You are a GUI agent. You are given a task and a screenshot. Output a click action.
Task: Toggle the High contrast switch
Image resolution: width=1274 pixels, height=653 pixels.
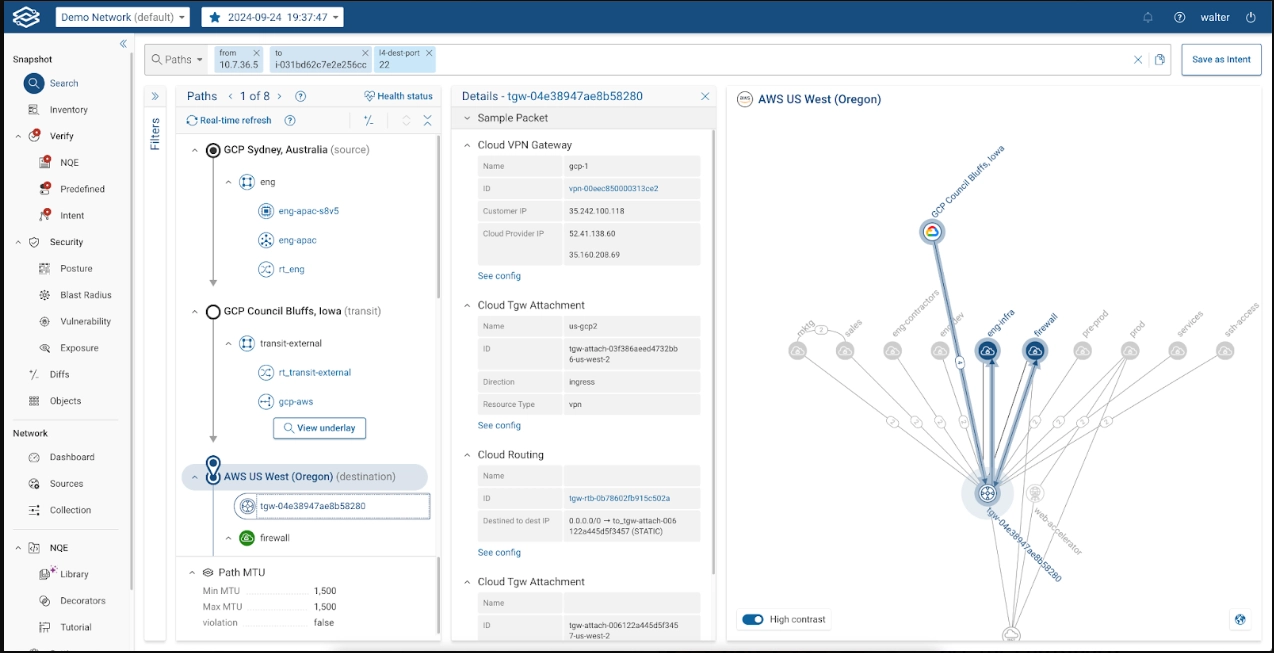click(x=753, y=619)
